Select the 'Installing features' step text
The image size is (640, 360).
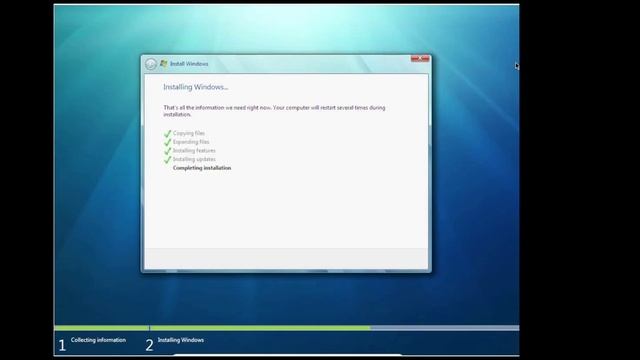(x=194, y=151)
